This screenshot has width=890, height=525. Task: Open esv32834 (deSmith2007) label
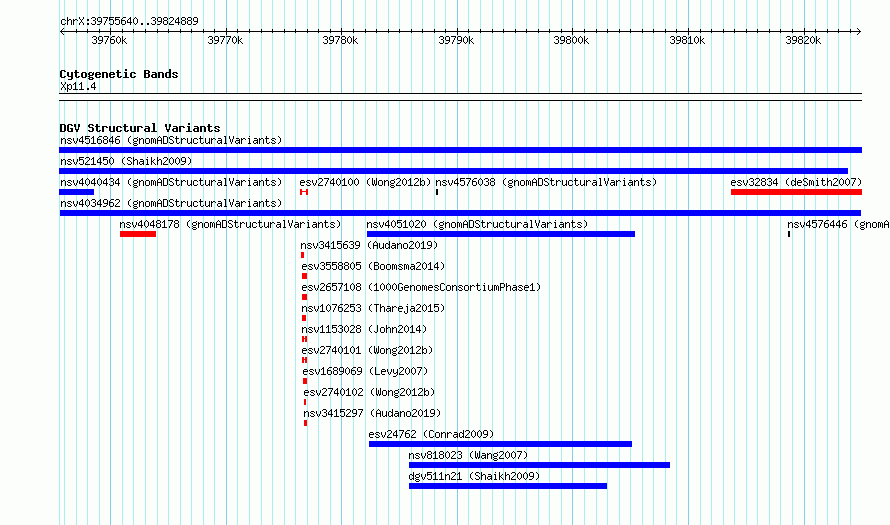click(x=796, y=182)
